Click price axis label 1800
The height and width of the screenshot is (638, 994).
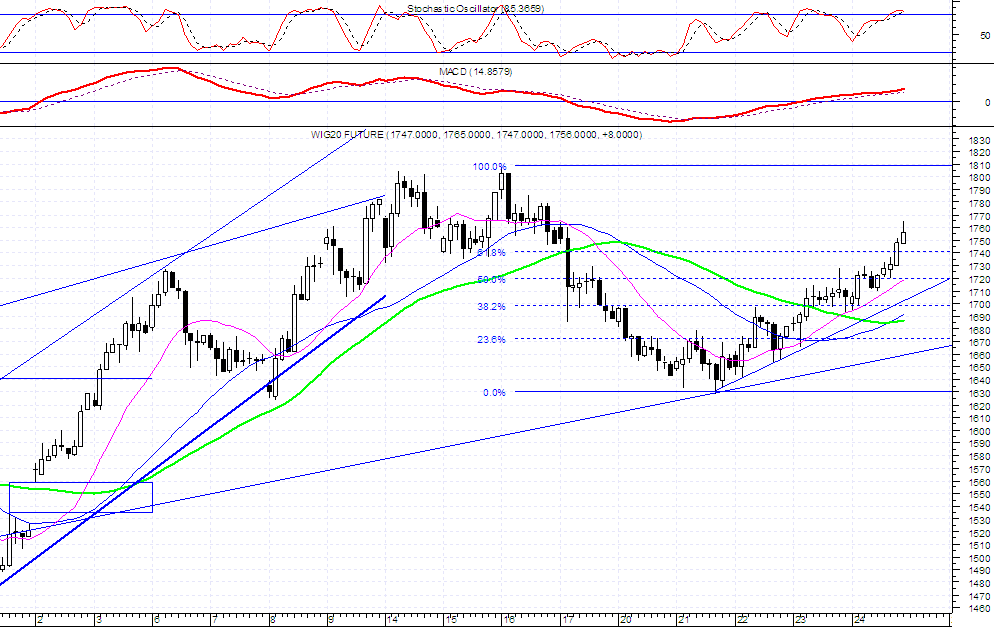point(980,178)
